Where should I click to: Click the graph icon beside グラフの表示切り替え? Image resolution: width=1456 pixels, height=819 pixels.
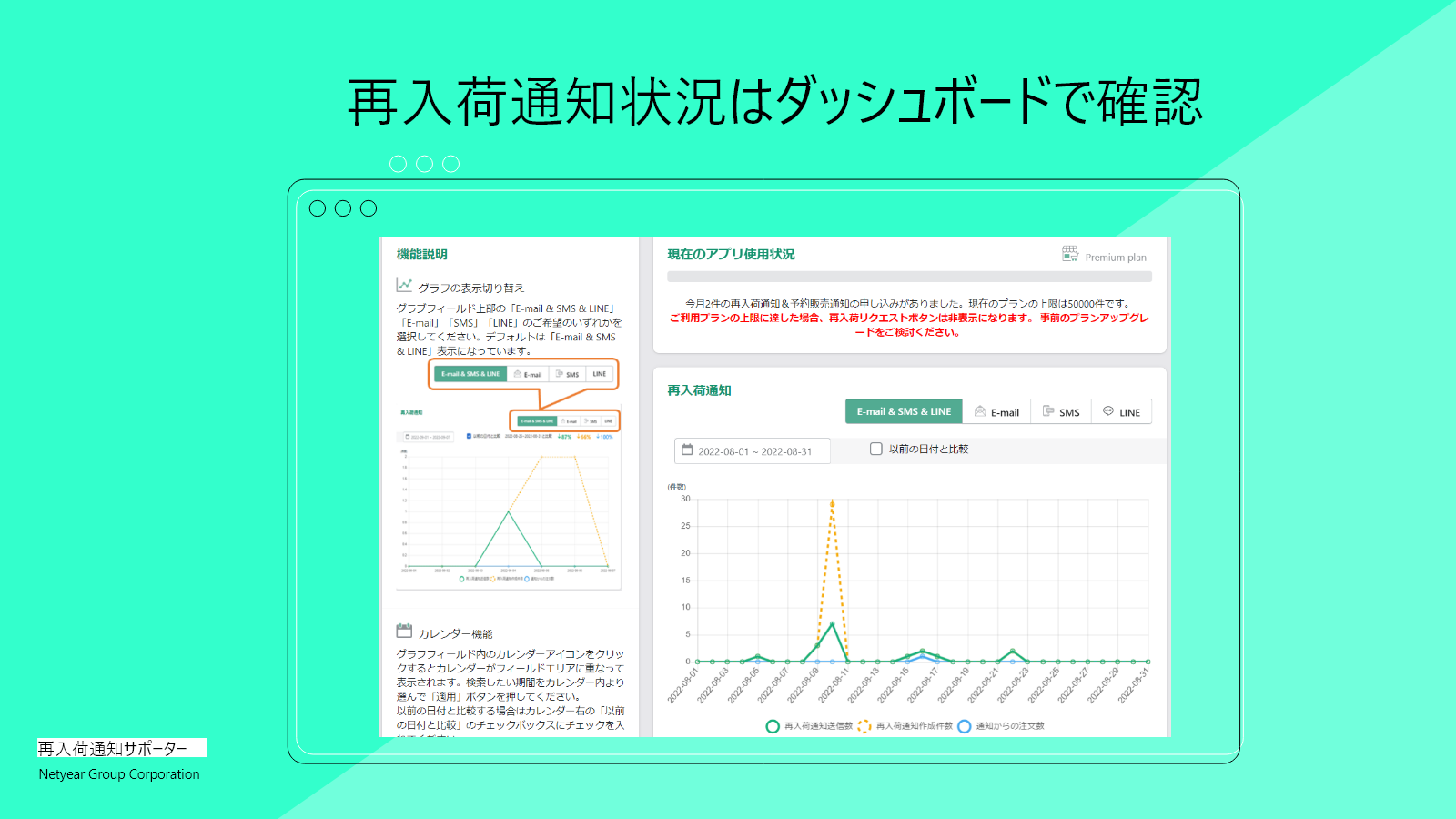coord(403,285)
